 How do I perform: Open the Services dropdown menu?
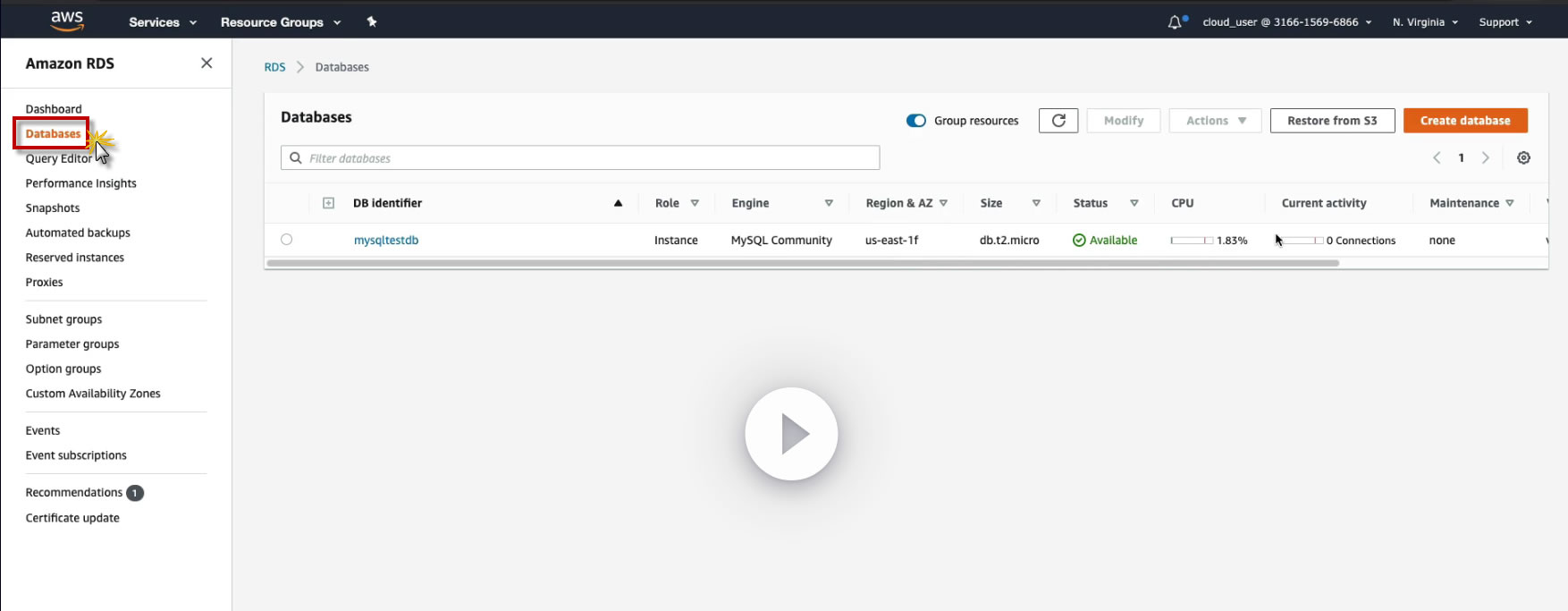tap(163, 22)
